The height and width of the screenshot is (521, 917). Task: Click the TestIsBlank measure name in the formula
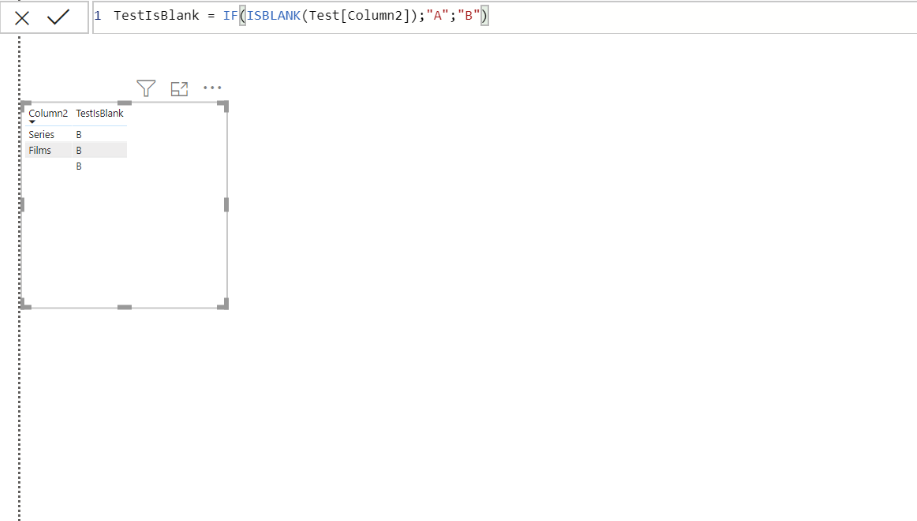click(156, 16)
